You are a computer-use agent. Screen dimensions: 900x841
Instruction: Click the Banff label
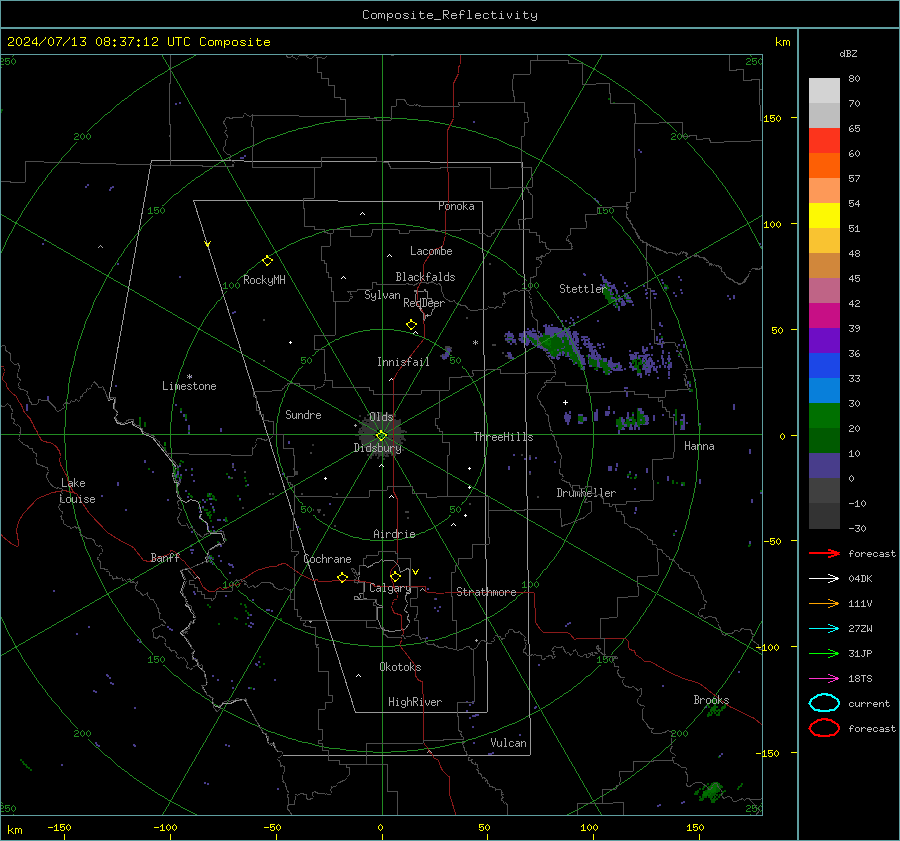coord(165,557)
